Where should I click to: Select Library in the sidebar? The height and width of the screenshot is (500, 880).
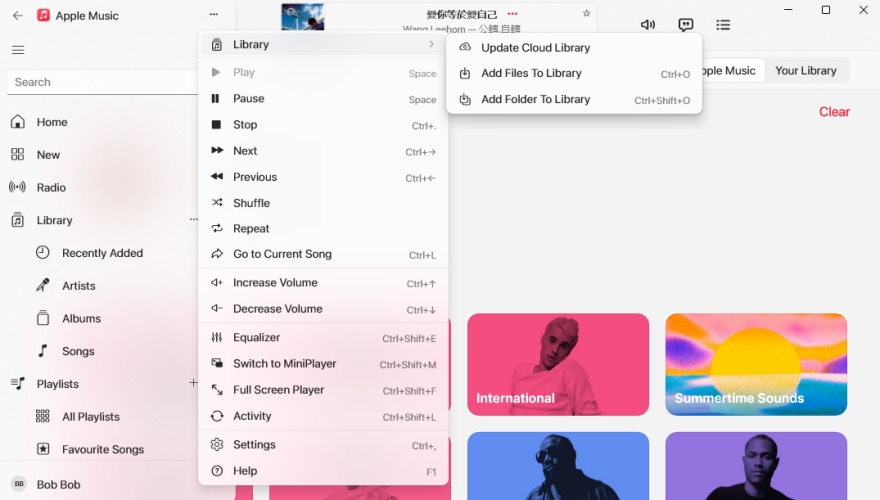pyautogui.click(x=54, y=220)
